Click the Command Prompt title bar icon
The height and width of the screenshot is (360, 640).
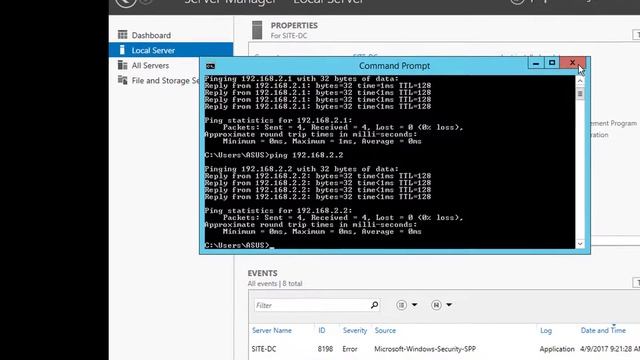pos(211,66)
